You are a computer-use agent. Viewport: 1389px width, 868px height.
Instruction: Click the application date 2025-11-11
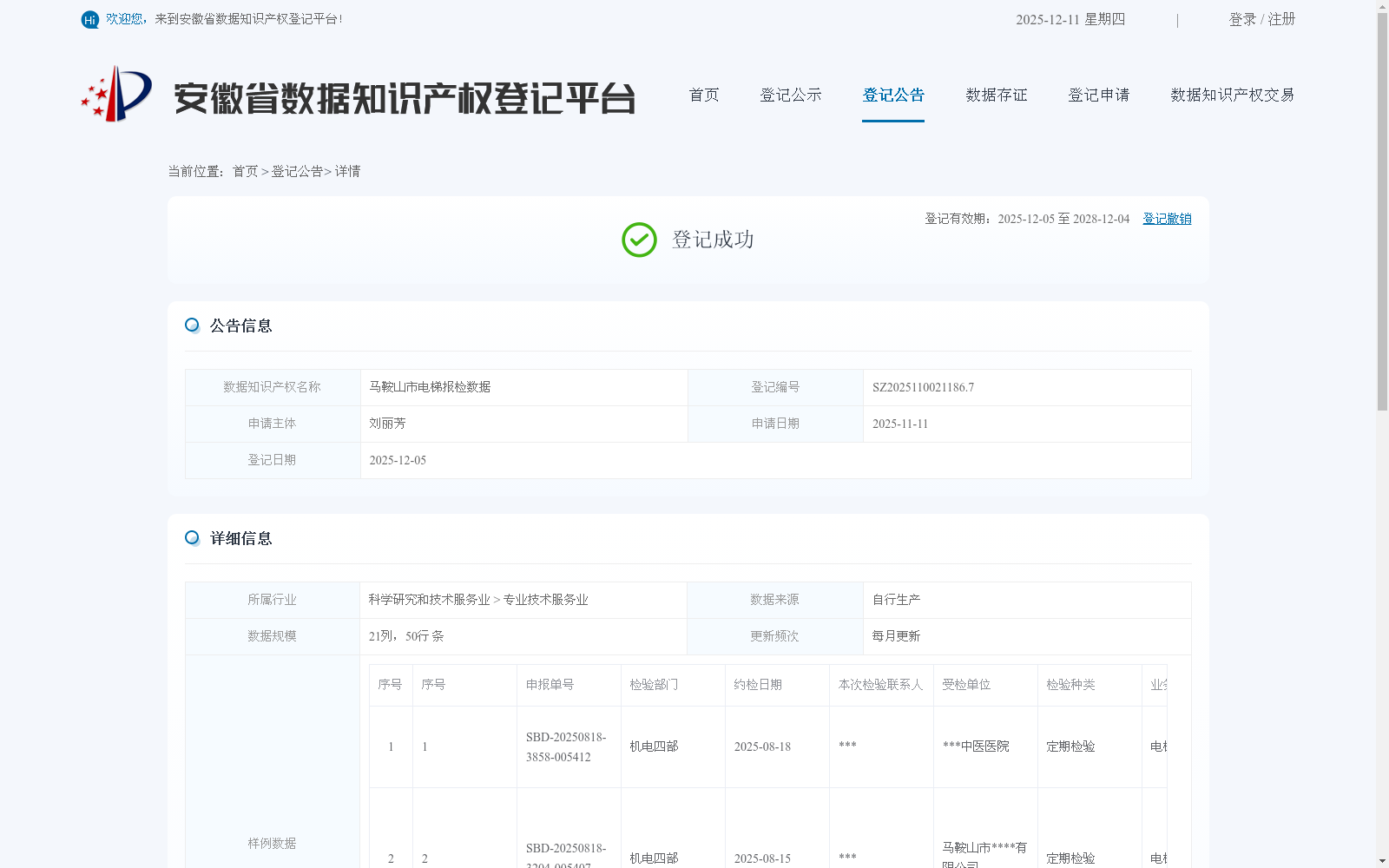tap(900, 424)
